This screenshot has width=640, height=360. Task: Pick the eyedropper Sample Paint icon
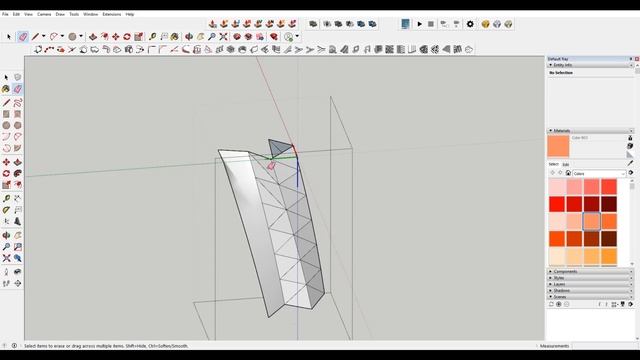(x=630, y=163)
